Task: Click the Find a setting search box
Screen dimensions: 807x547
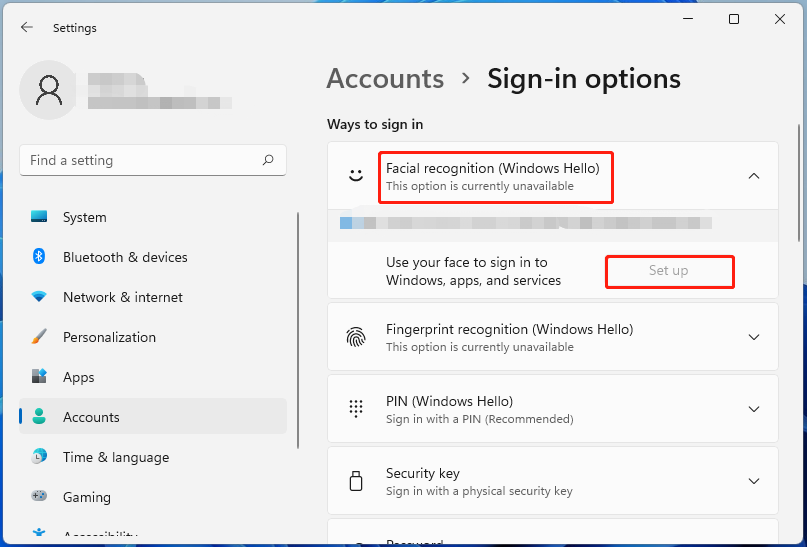Action: [153, 160]
